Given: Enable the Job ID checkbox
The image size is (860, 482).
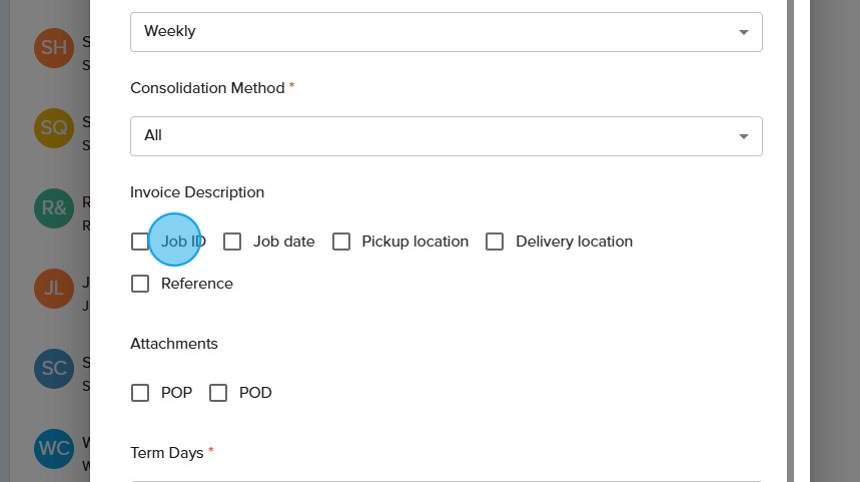Looking at the screenshot, I should [x=140, y=241].
